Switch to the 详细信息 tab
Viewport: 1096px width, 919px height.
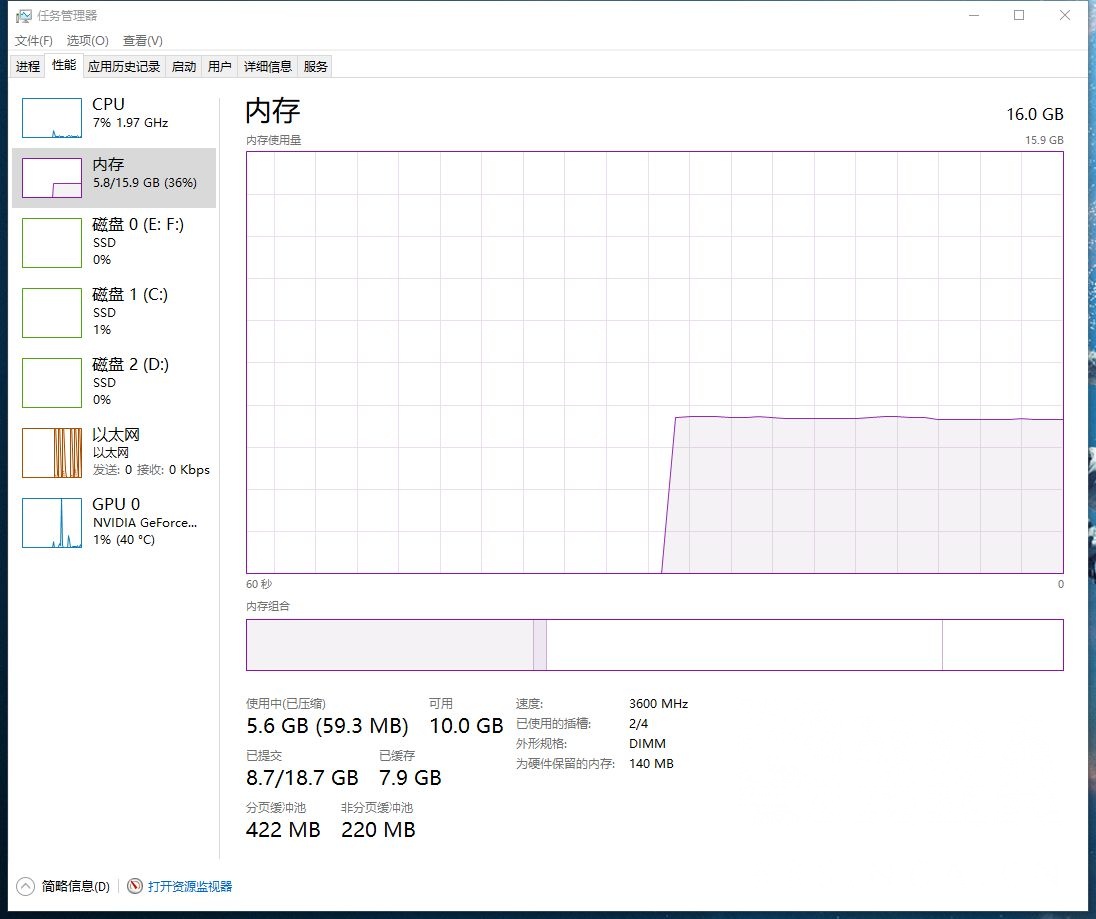(268, 66)
